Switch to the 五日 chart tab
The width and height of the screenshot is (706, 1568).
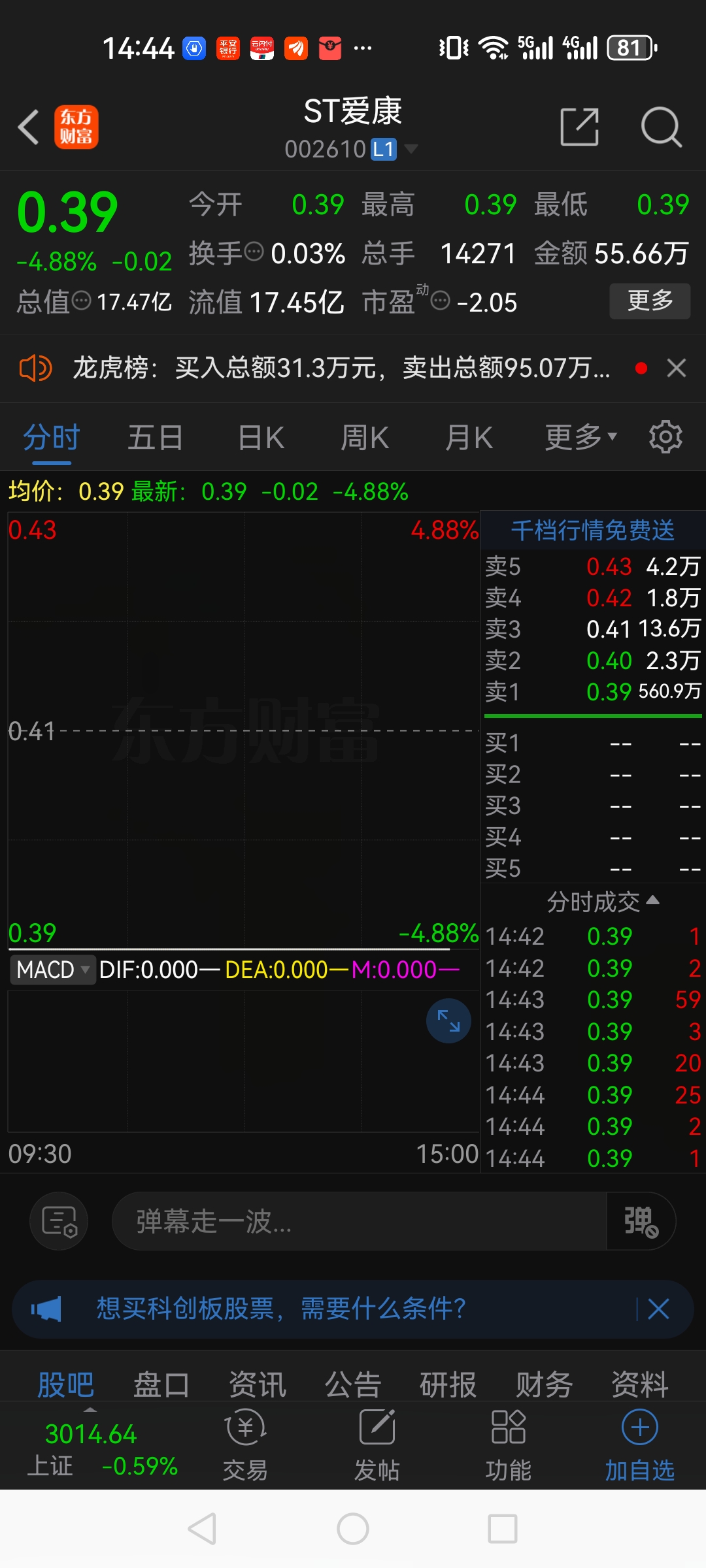coord(156,438)
